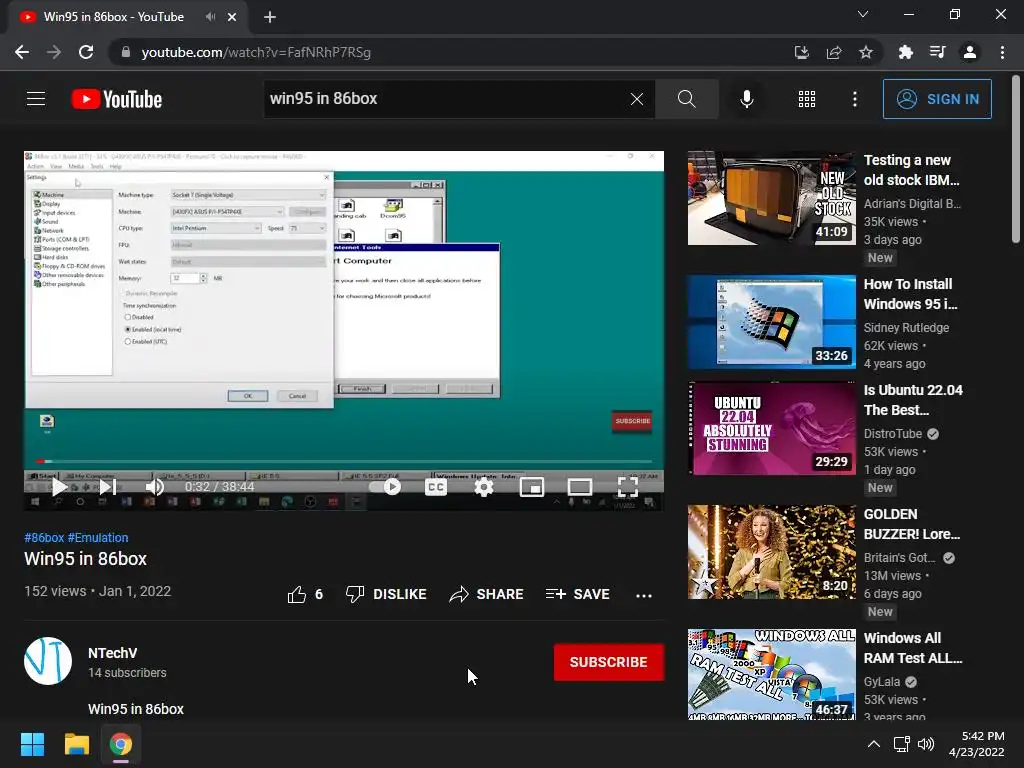Click the SIGN IN button
The image size is (1024, 768).
coord(937,99)
